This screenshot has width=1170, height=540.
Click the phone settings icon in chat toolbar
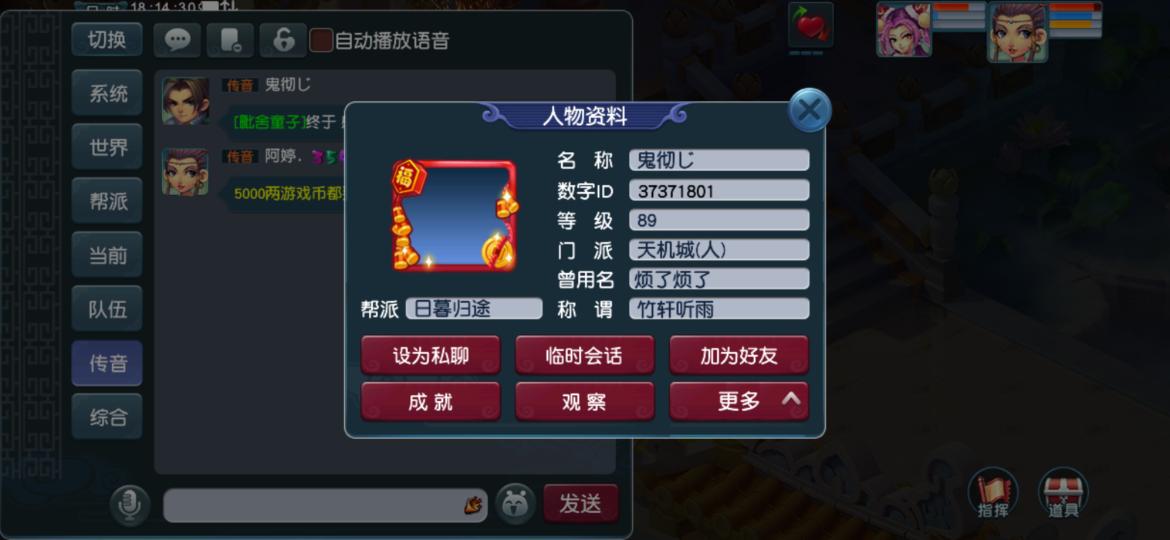[230, 40]
